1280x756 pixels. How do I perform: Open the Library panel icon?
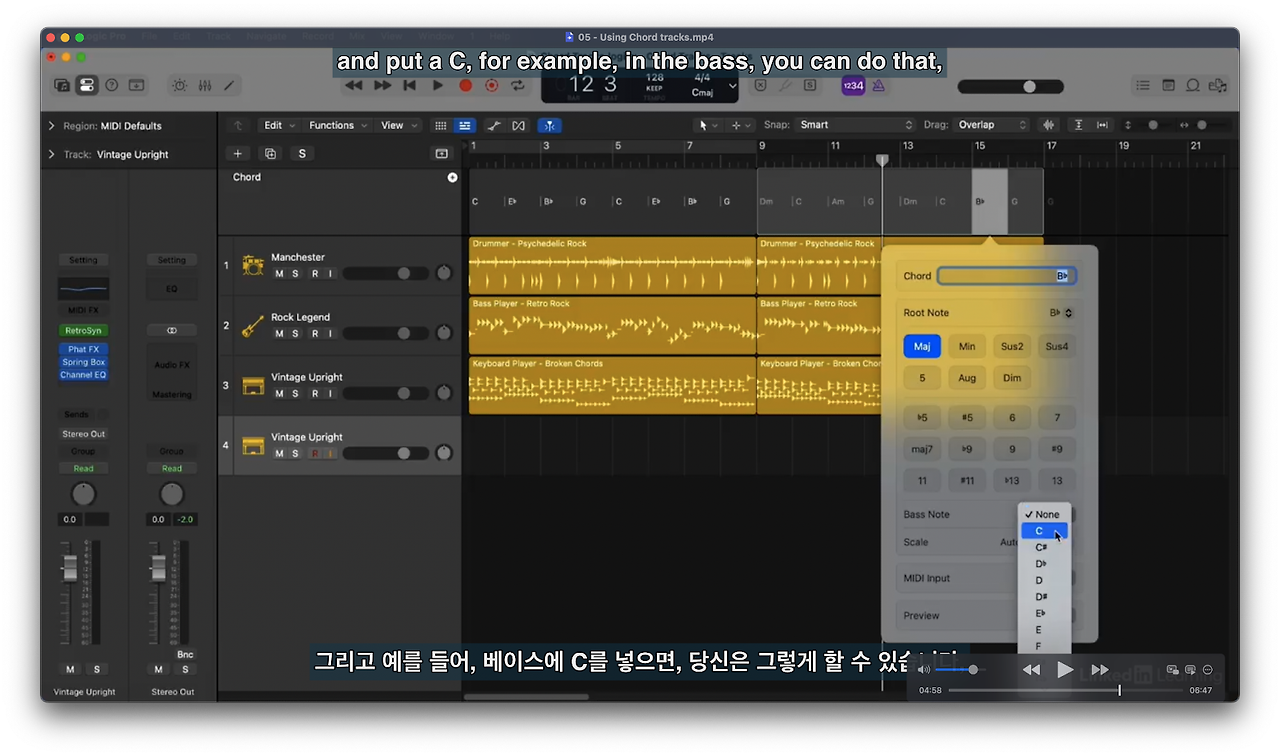pyautogui.click(x=62, y=86)
